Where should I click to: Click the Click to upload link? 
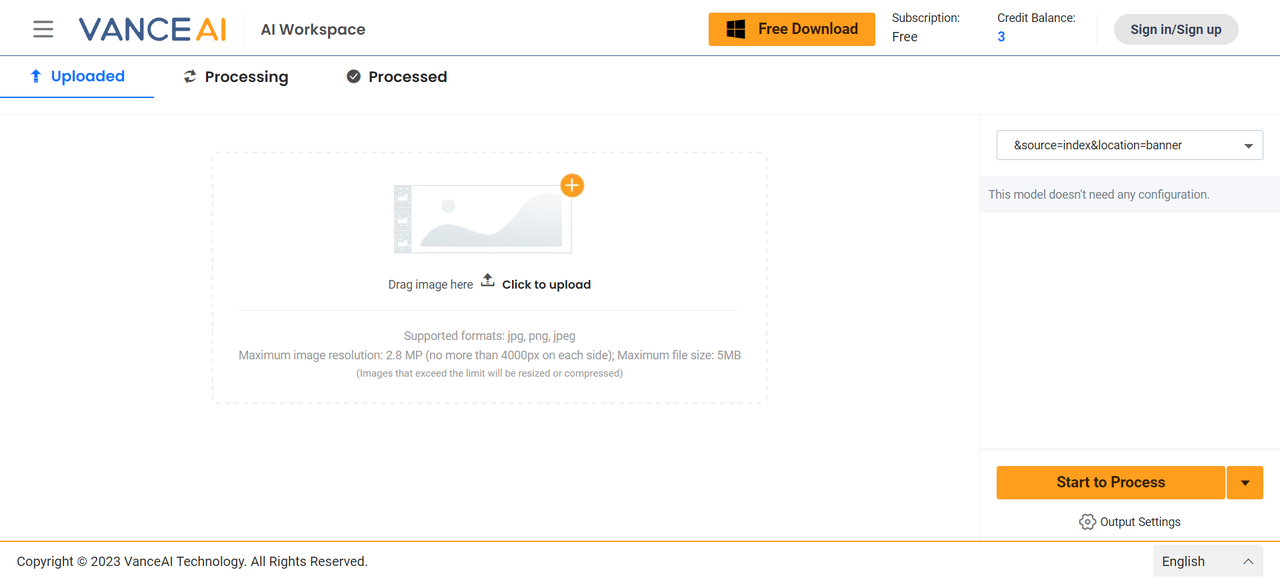[546, 285]
